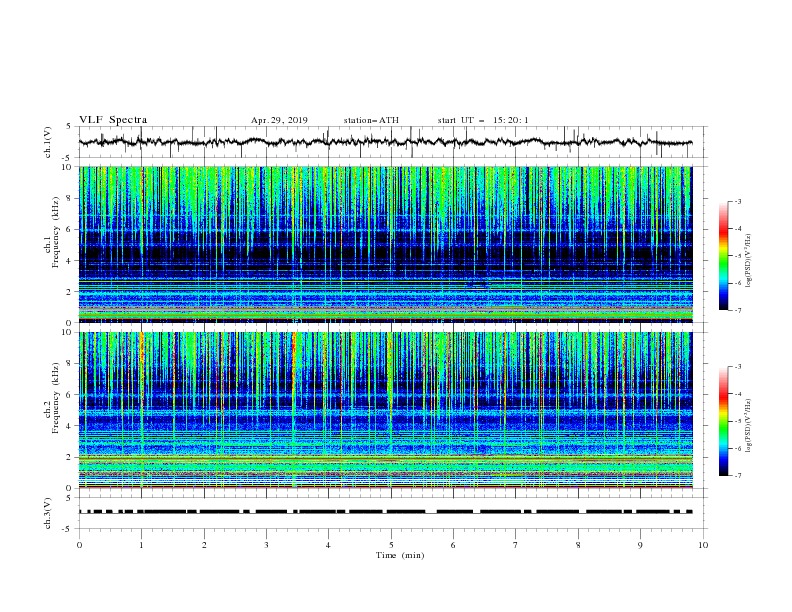Image resolution: width=792 pixels, height=612 pixels.
Task: Click the ch.2 spectrogram color scale bar
Action: [723, 421]
